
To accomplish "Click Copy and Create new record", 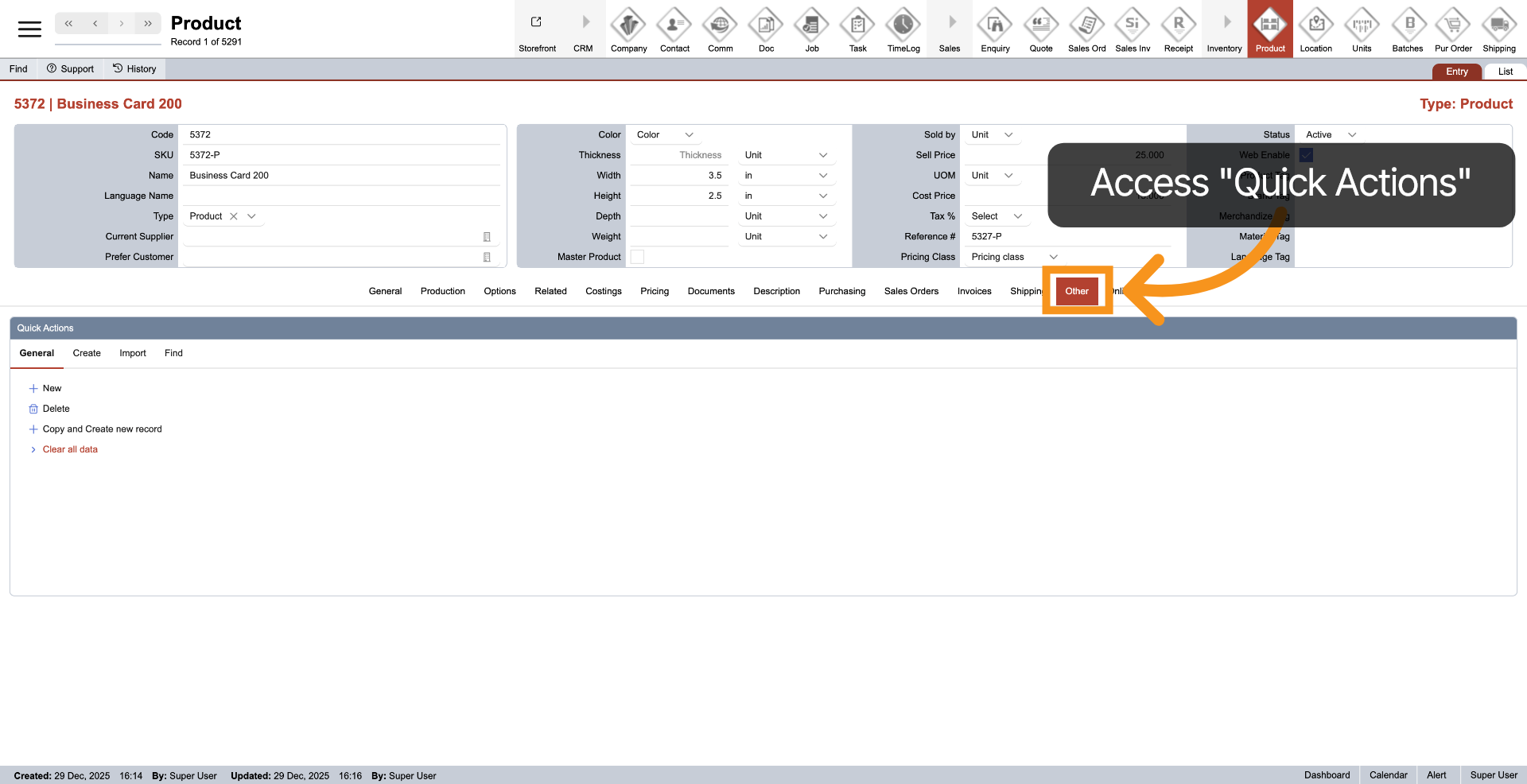I will [102, 429].
